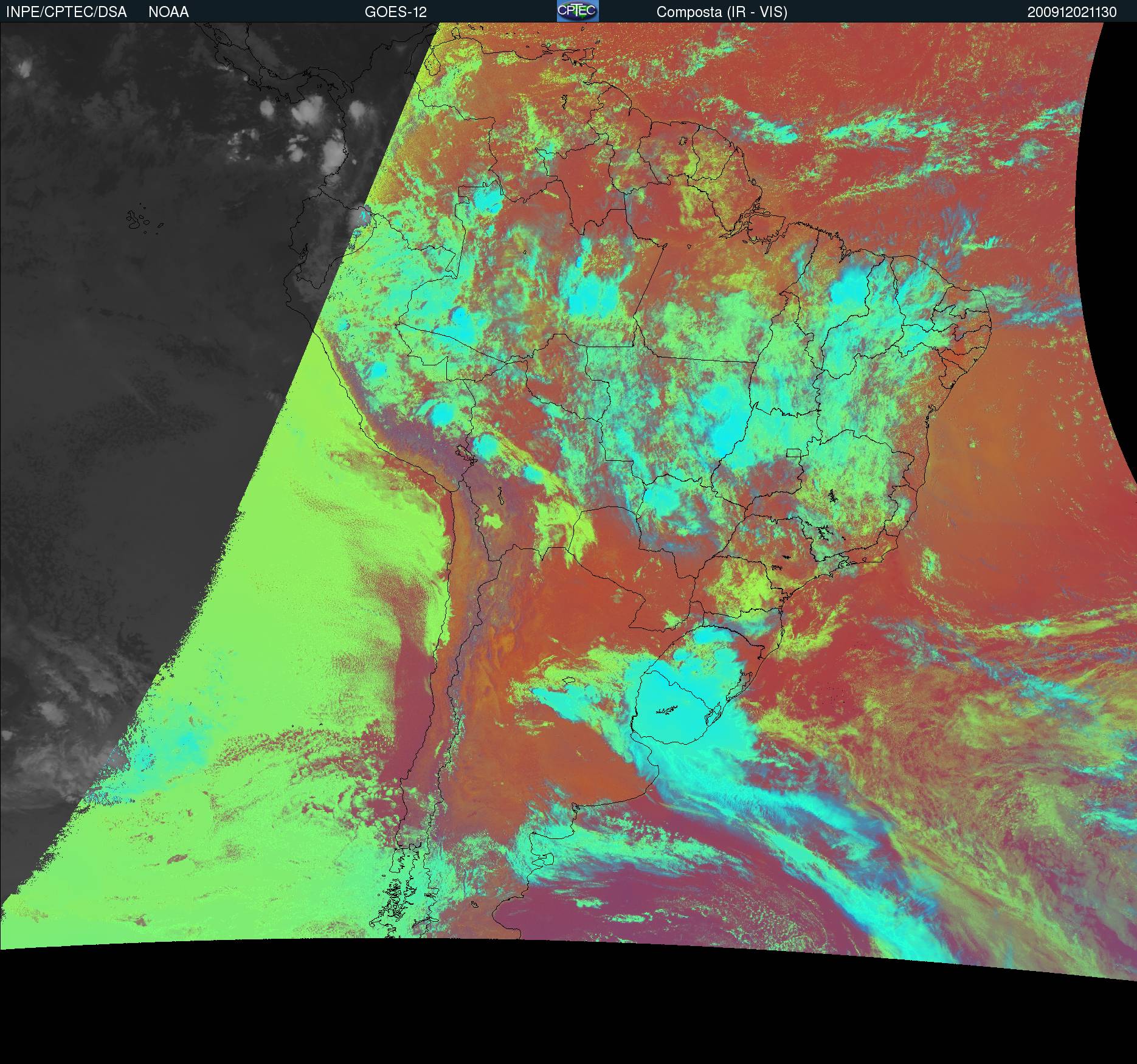
Task: Click the GOES-12 satellite name
Action: coord(395,12)
